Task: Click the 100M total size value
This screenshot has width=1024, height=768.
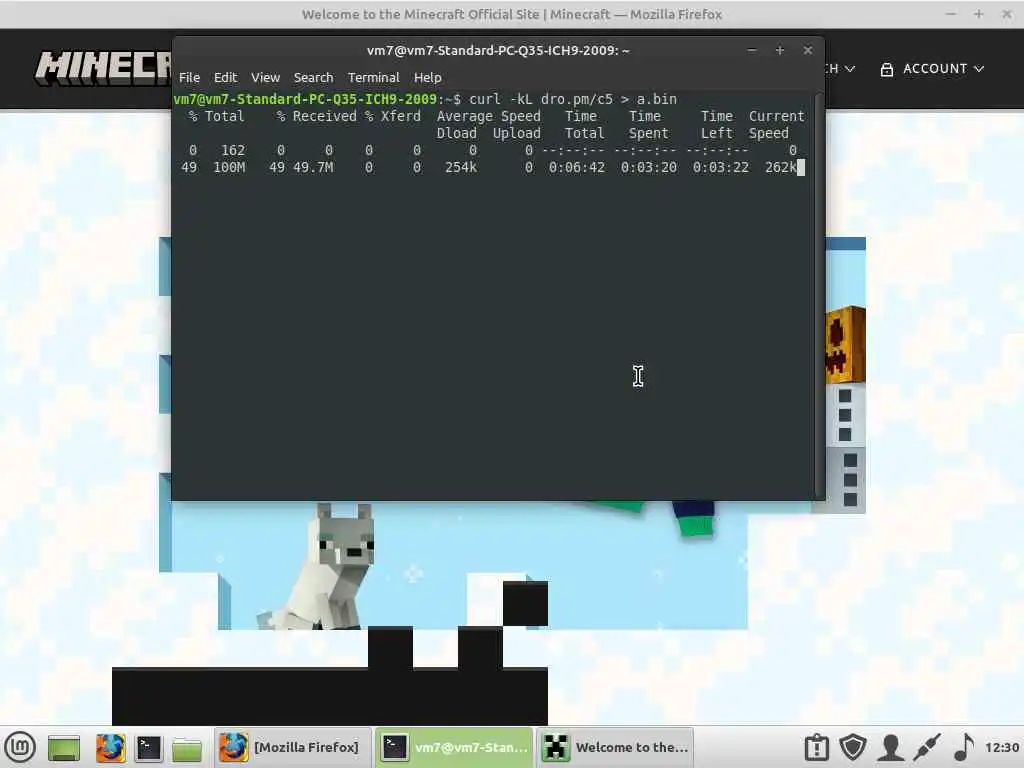Action: [x=229, y=167]
